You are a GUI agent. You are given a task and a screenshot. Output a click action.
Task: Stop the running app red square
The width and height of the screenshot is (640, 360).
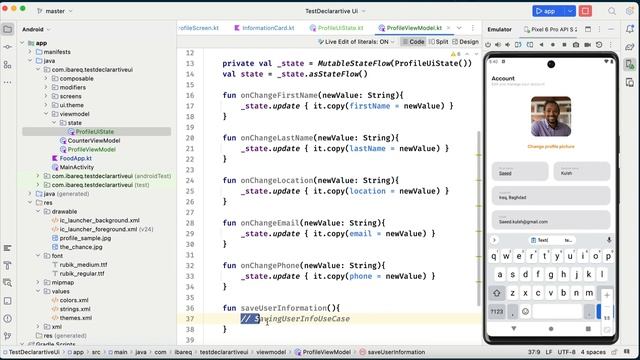[x=585, y=11]
